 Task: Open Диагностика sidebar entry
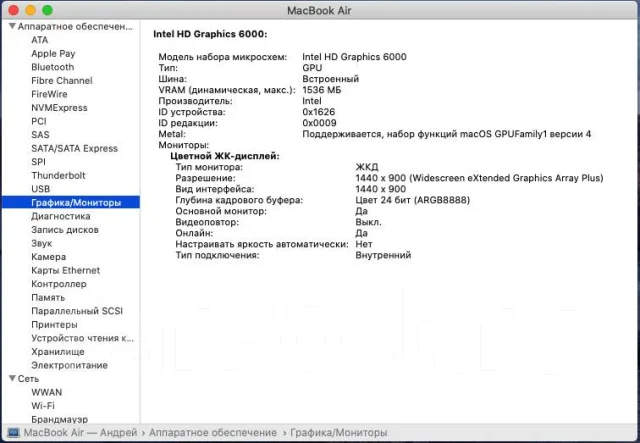(61, 216)
